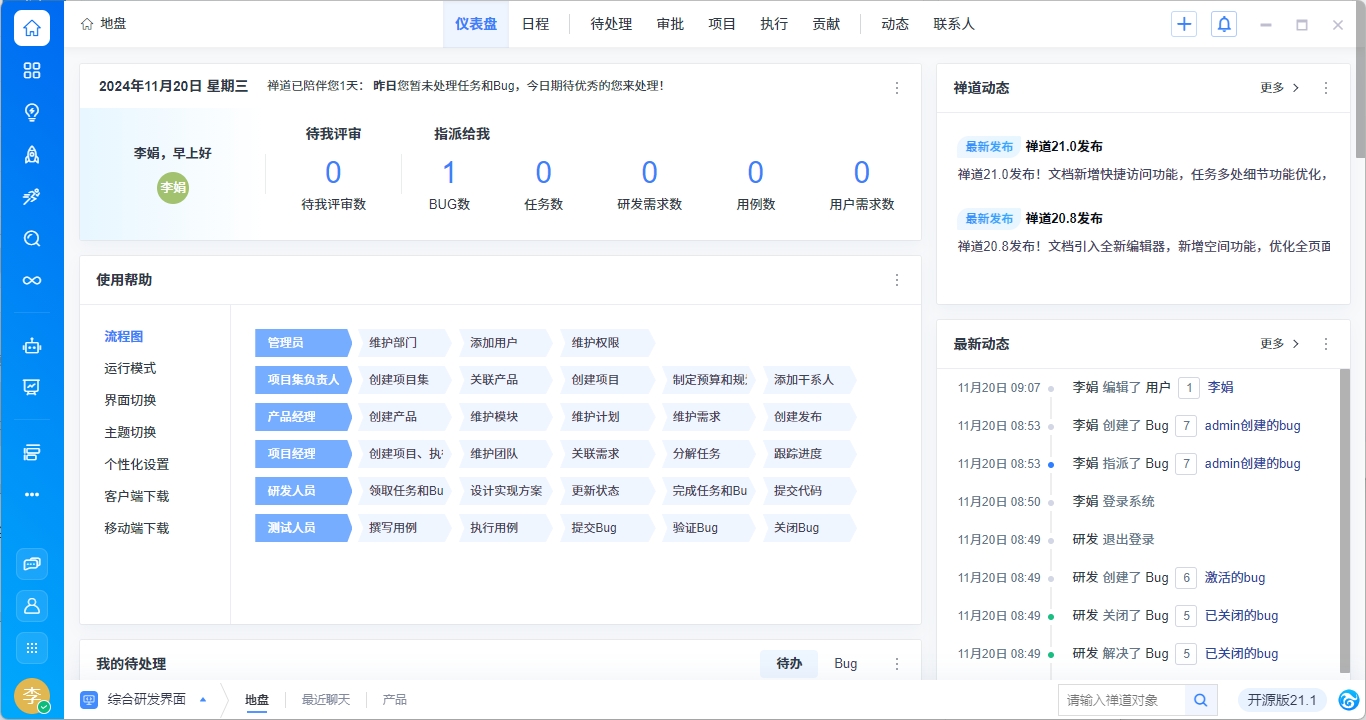This screenshot has width=1366, height=720.
Task: Click the notification bell icon
Action: tap(1224, 25)
